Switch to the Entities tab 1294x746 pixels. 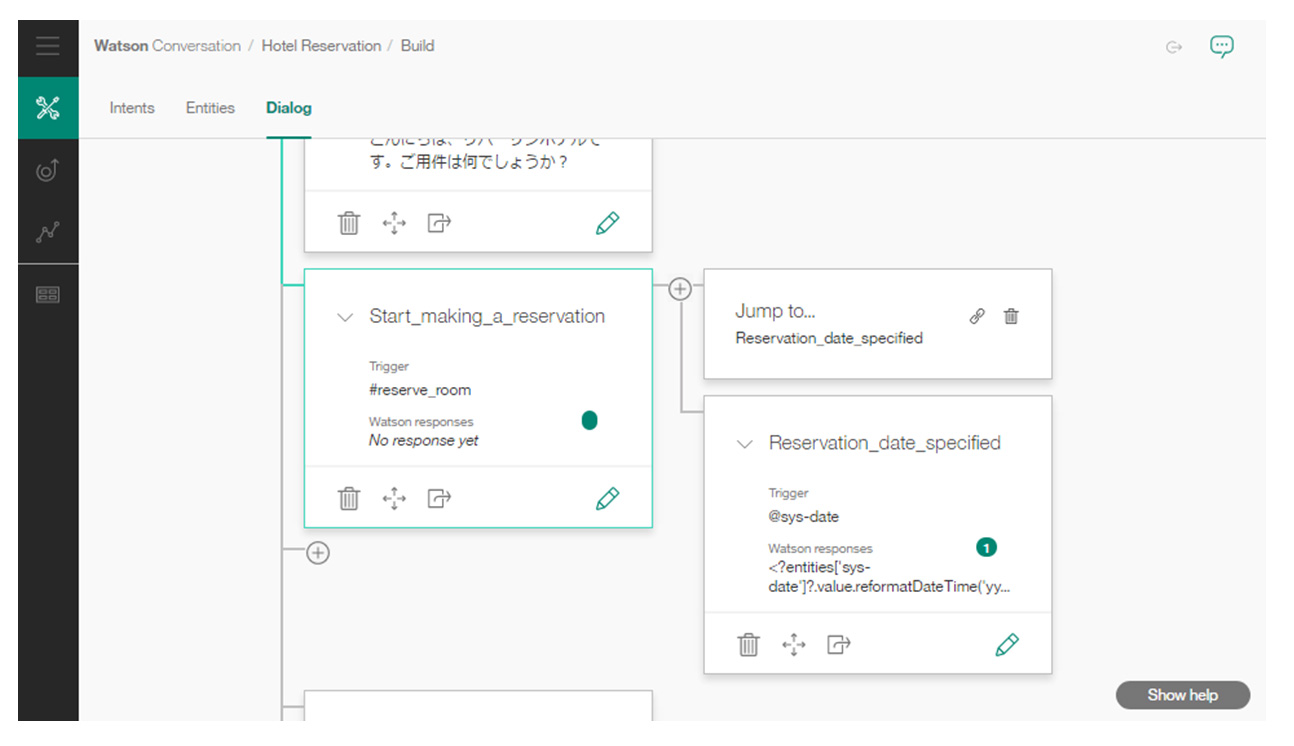tap(210, 108)
